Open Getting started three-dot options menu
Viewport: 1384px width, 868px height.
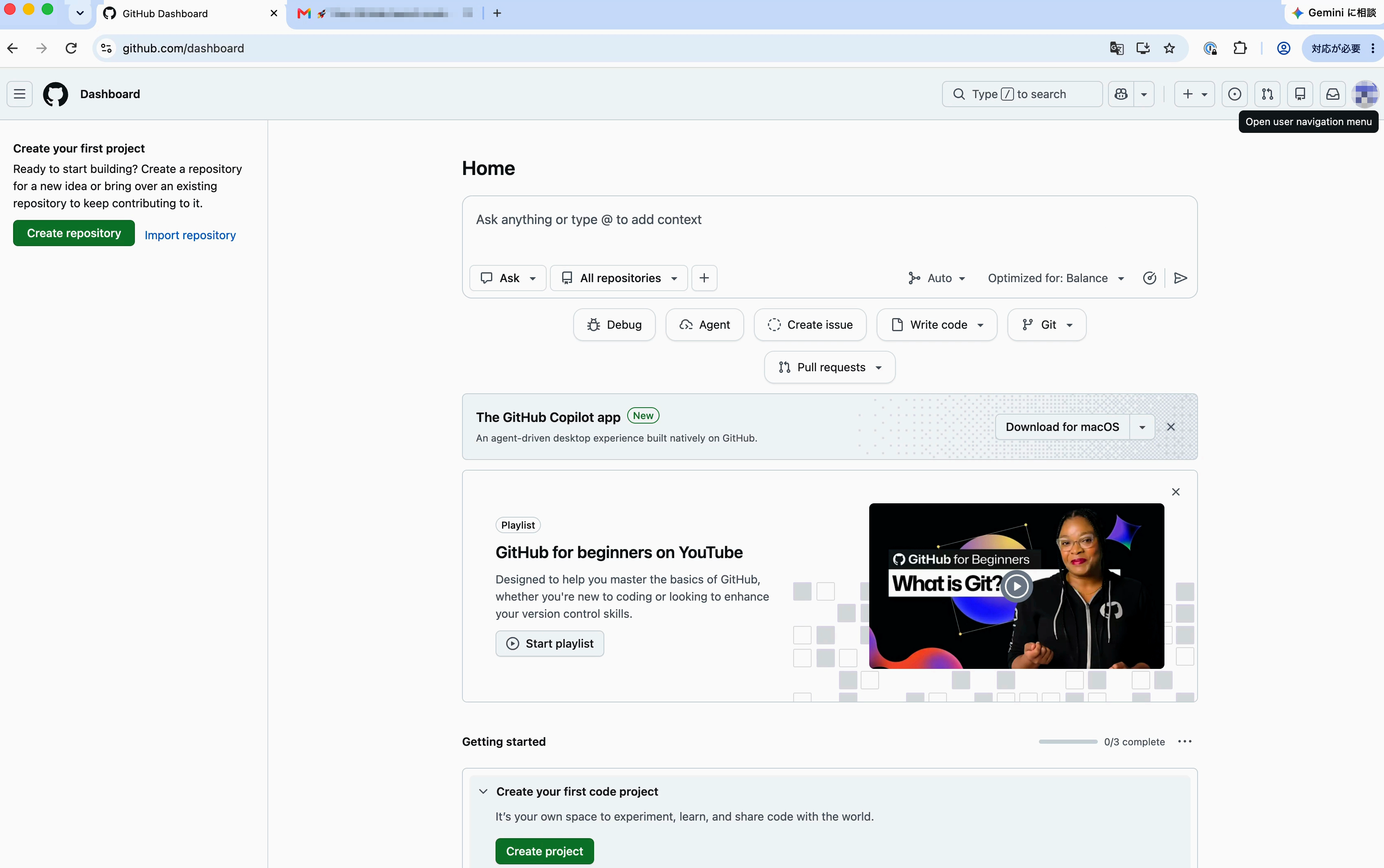click(x=1185, y=742)
